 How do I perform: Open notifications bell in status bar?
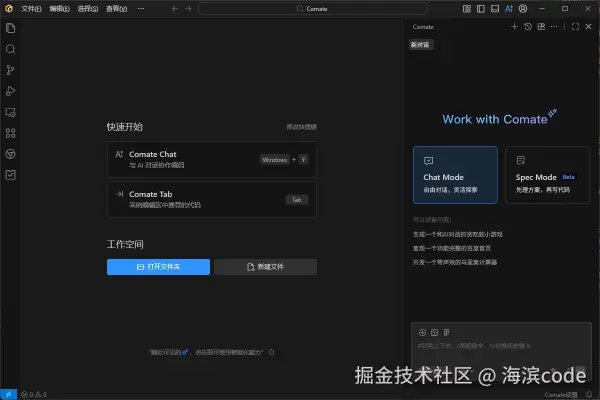[589, 394]
